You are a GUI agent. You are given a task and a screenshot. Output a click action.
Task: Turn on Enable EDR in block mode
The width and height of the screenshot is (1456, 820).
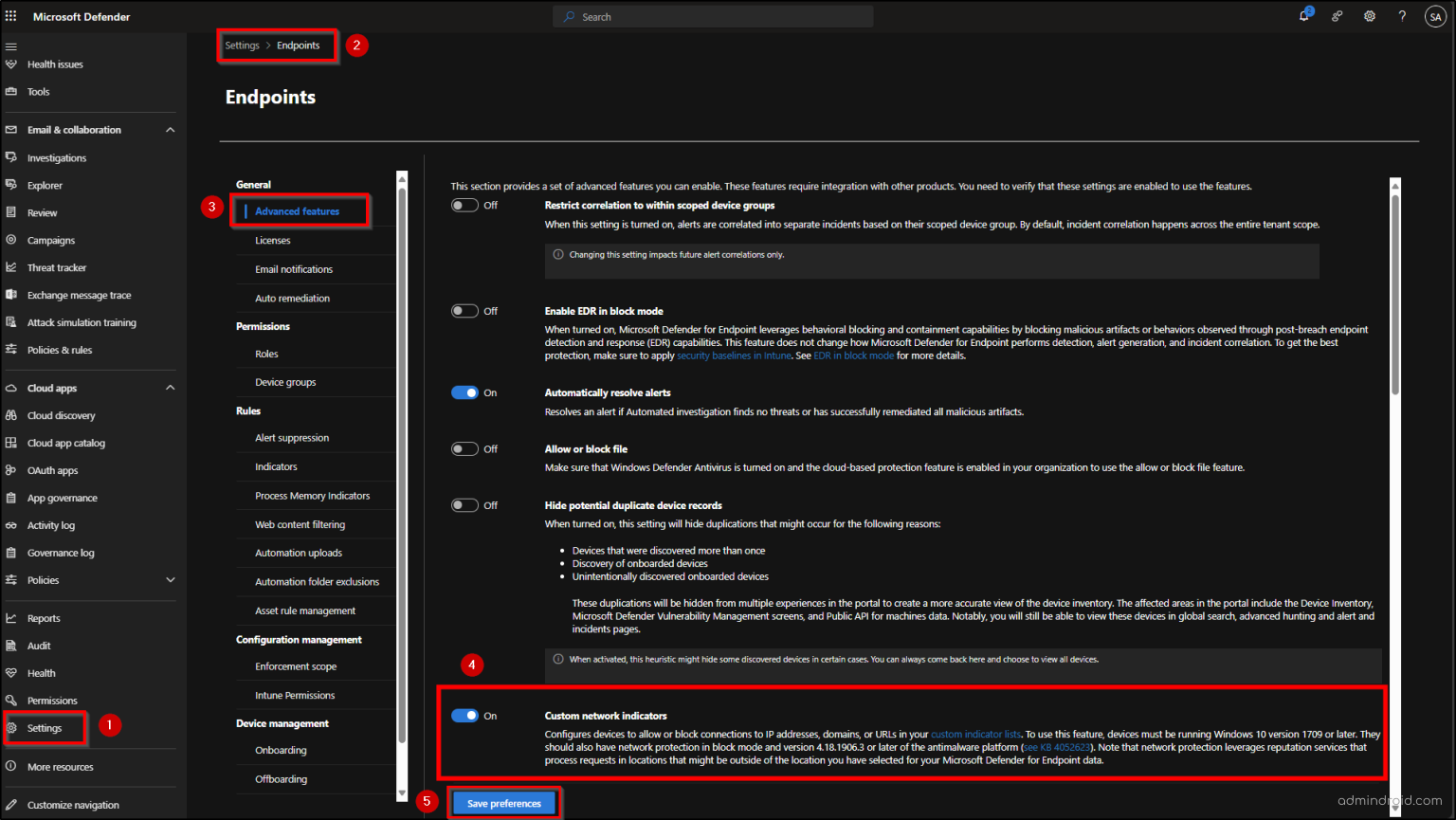click(464, 311)
